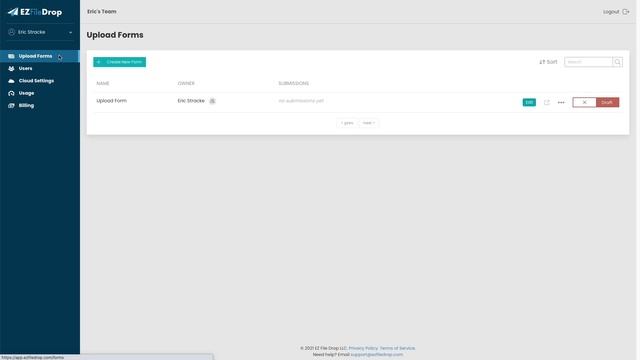Click the no submissions yet text
Image resolution: width=640 pixels, height=360 pixels.
tap(301, 101)
